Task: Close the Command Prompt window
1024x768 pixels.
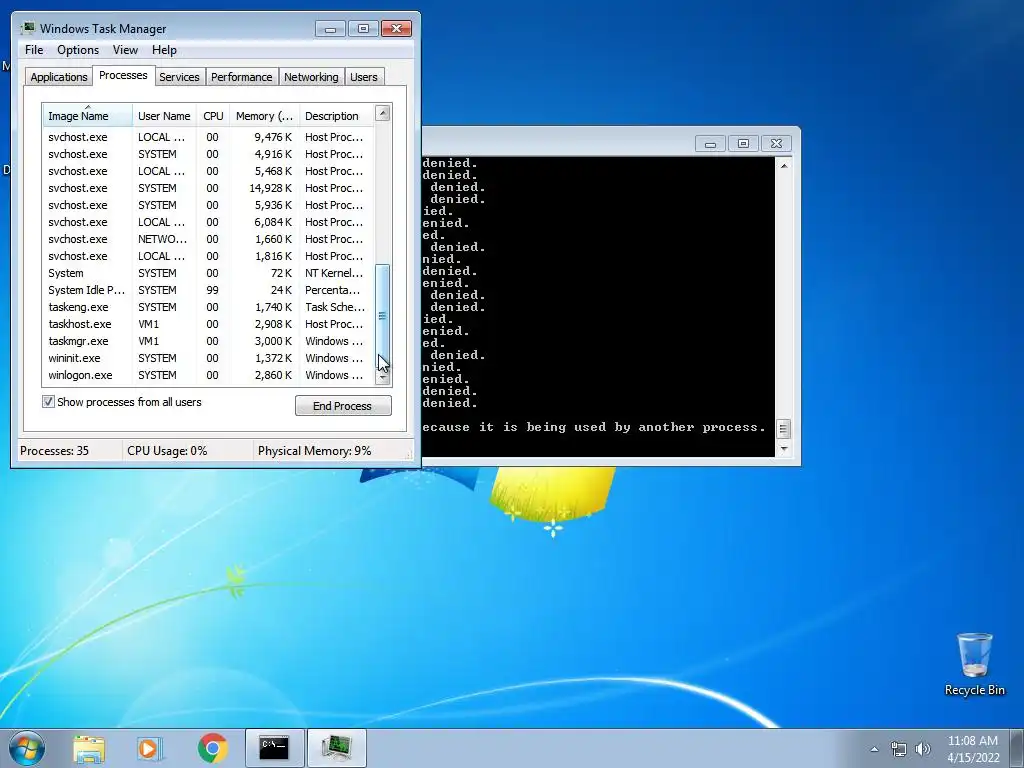Action: (x=776, y=144)
